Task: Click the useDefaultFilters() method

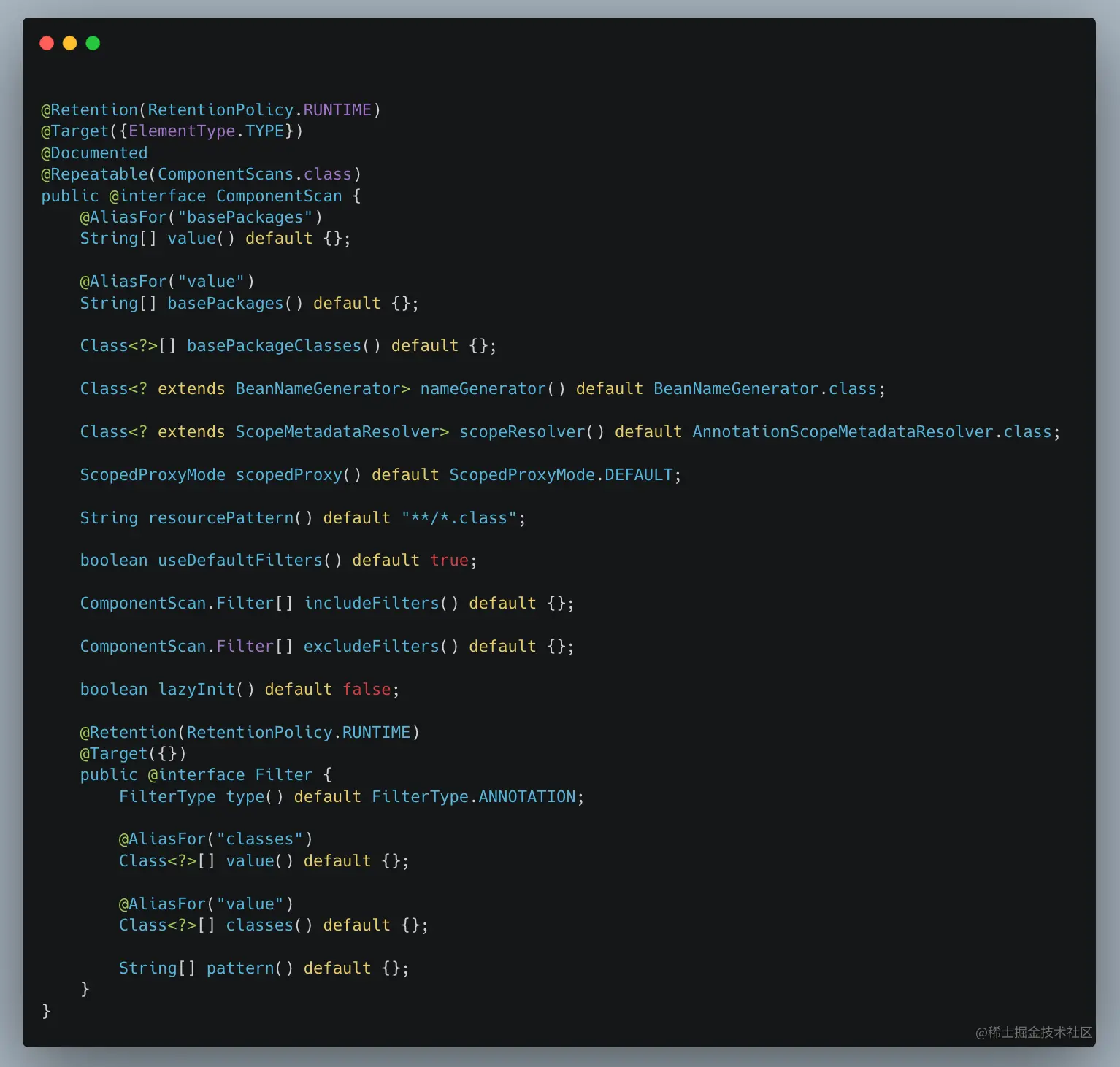Action: point(250,560)
